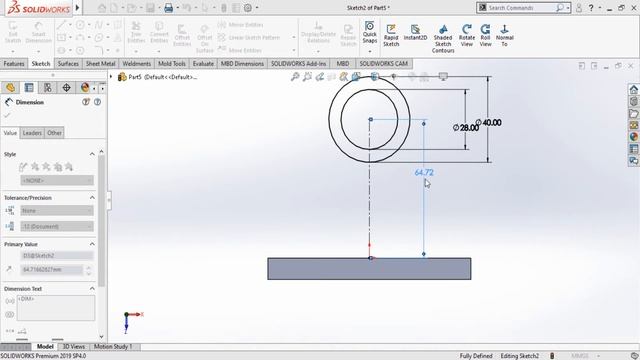Open the unit precision .12 (Document) dropdown
The width and height of the screenshot is (640, 360).
[57, 227]
